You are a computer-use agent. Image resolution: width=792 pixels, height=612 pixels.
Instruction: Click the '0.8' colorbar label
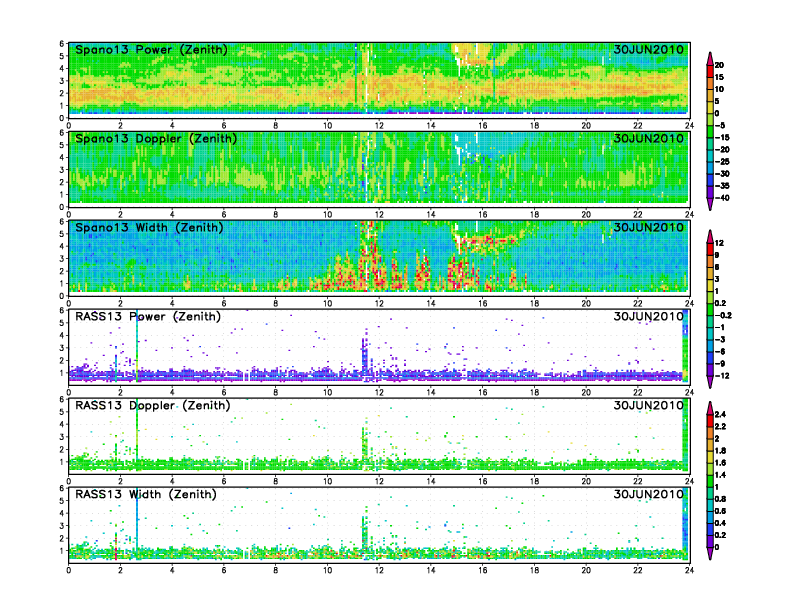tap(720, 499)
